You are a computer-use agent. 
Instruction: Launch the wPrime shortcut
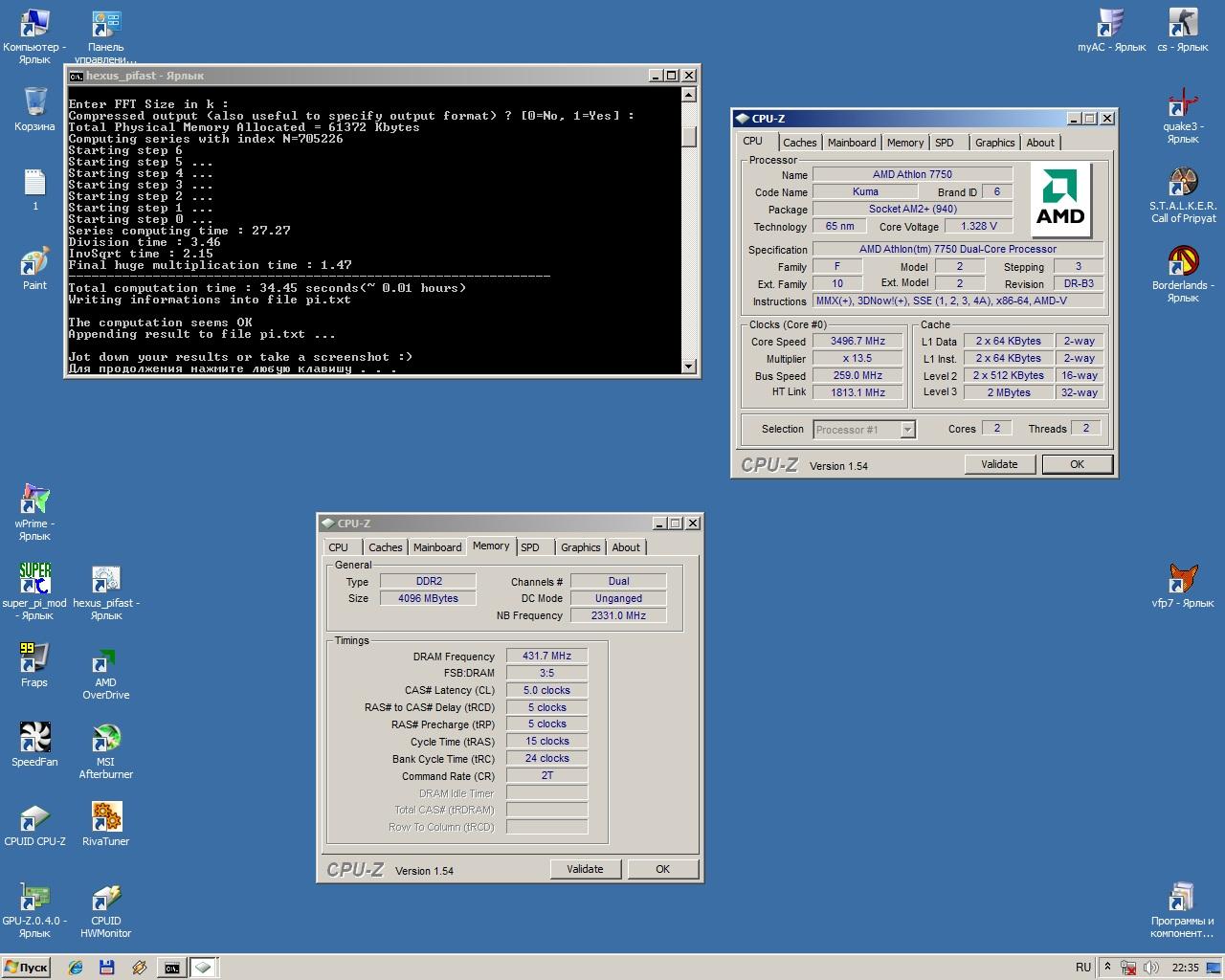[x=34, y=513]
